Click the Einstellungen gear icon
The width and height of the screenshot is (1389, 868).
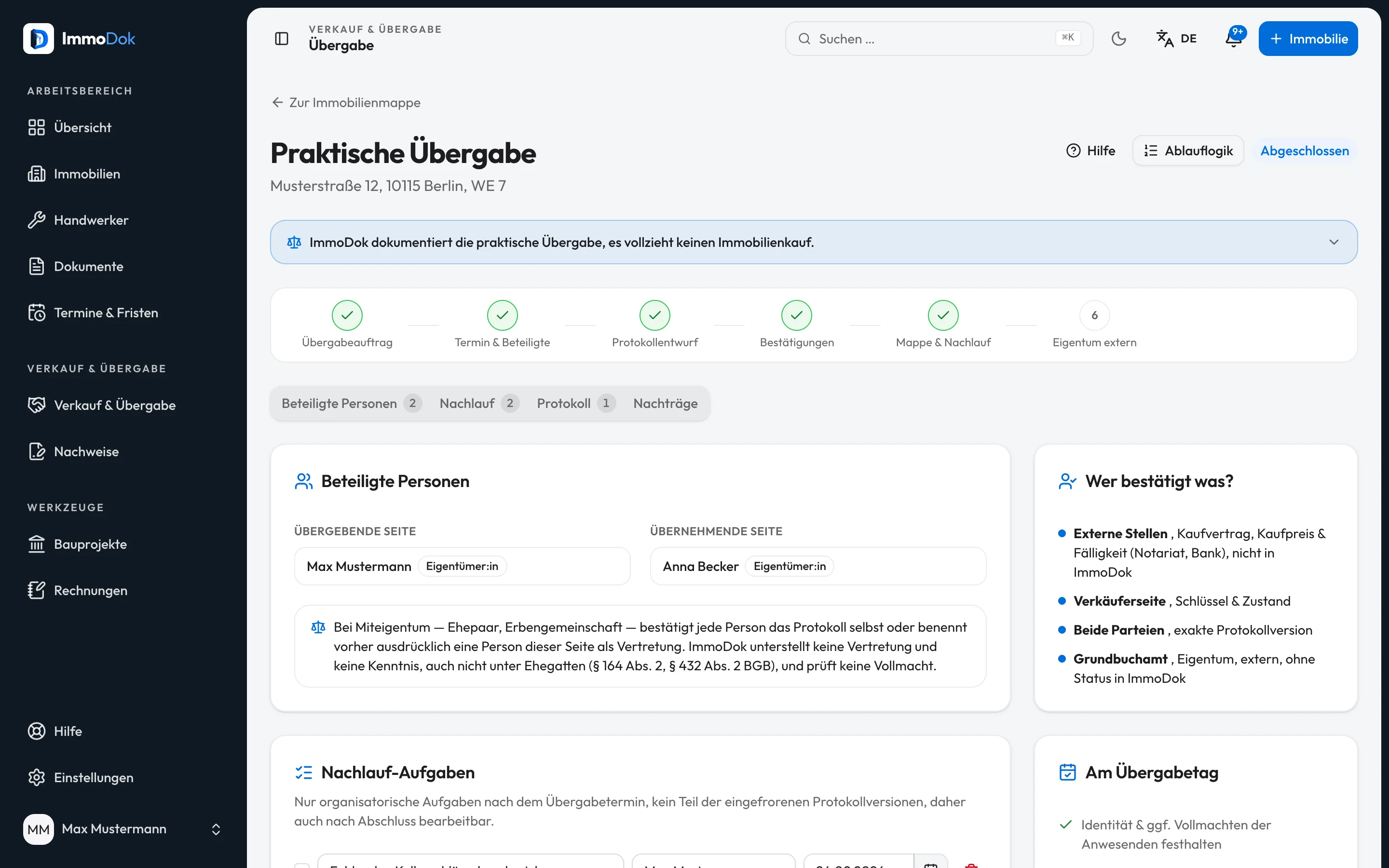click(36, 777)
